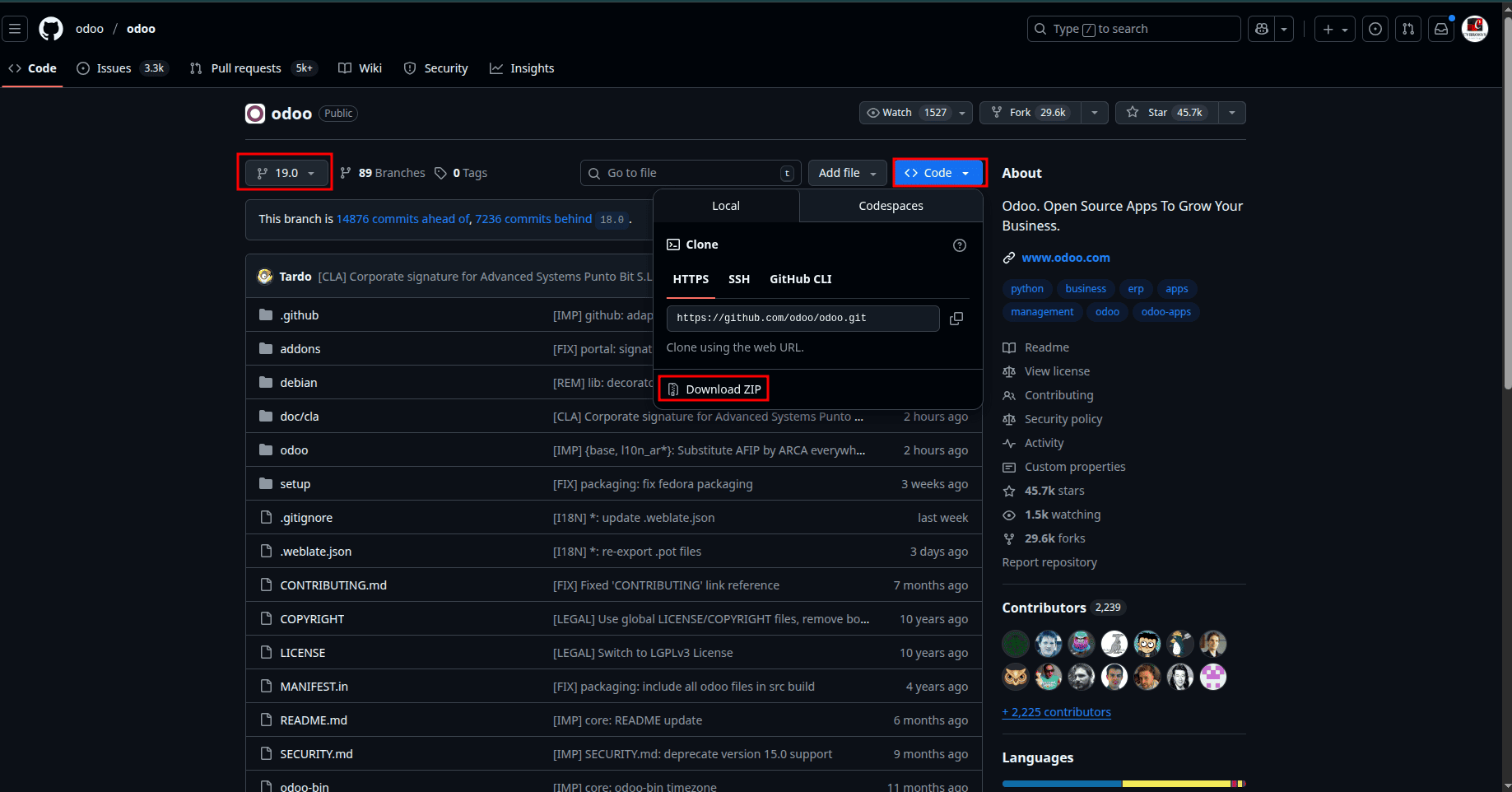1512x792 pixels.
Task: Click Download ZIP
Action: (714, 389)
